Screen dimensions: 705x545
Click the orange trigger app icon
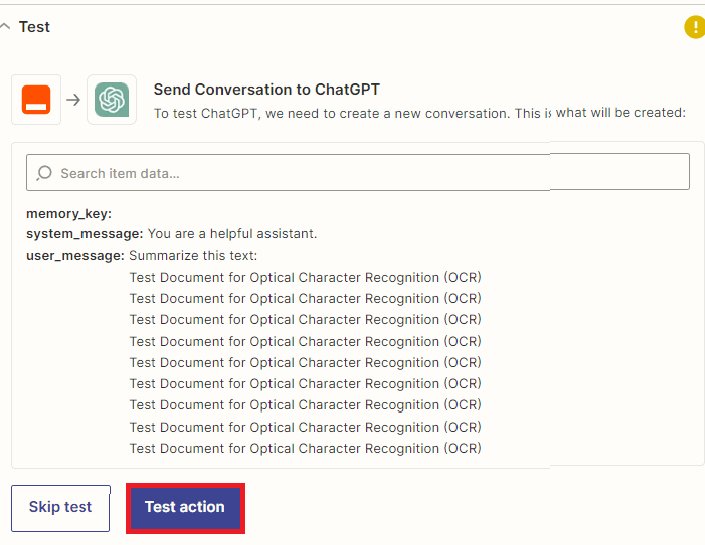point(36,99)
